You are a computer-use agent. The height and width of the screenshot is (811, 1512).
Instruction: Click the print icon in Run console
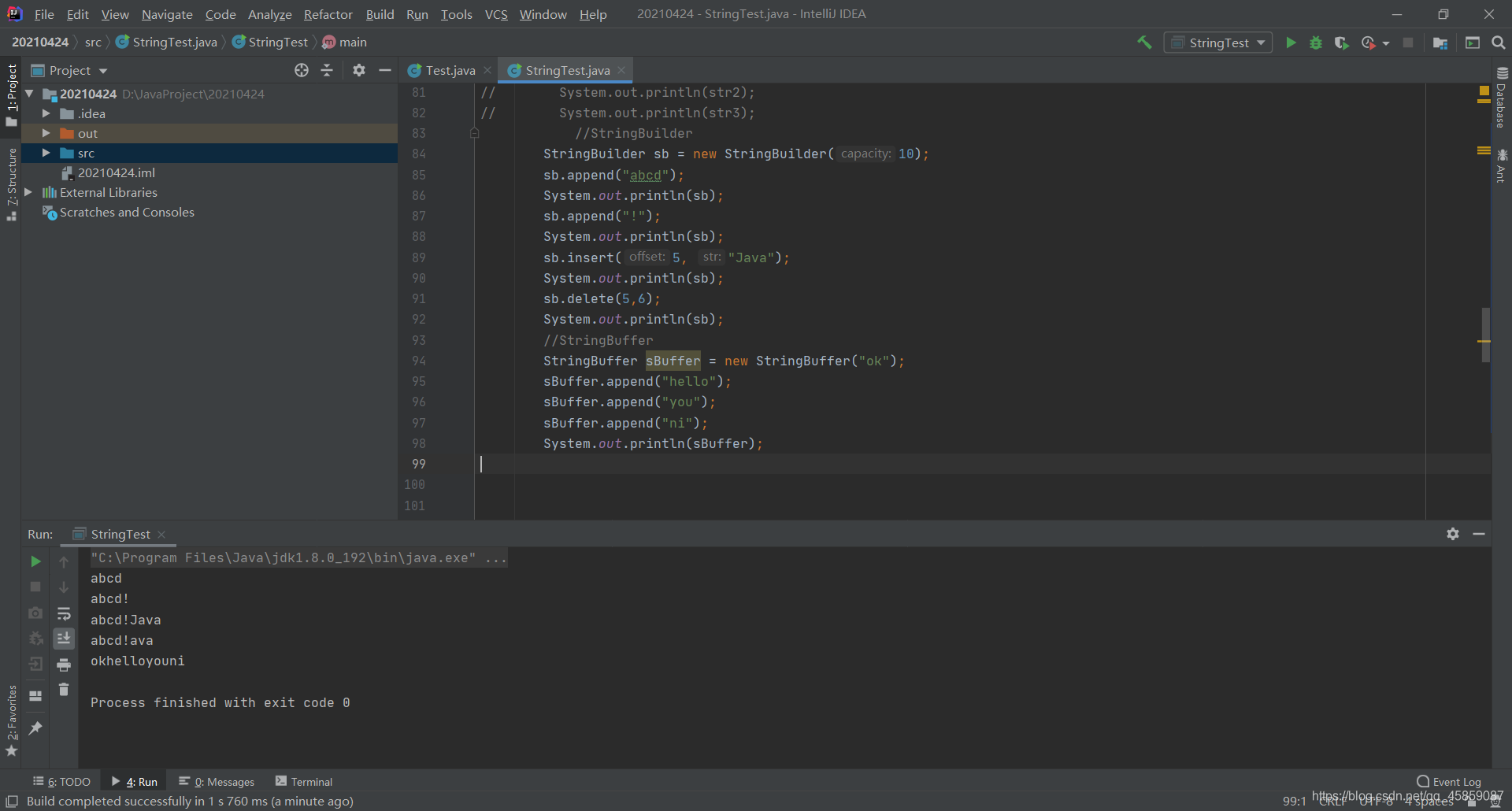(x=64, y=665)
